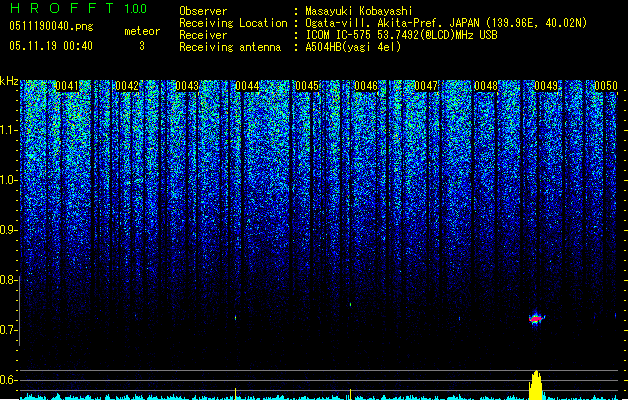Viewport: 629px width, 400px height.
Task: Select filename 0511190040.png
Action: tap(51, 26)
